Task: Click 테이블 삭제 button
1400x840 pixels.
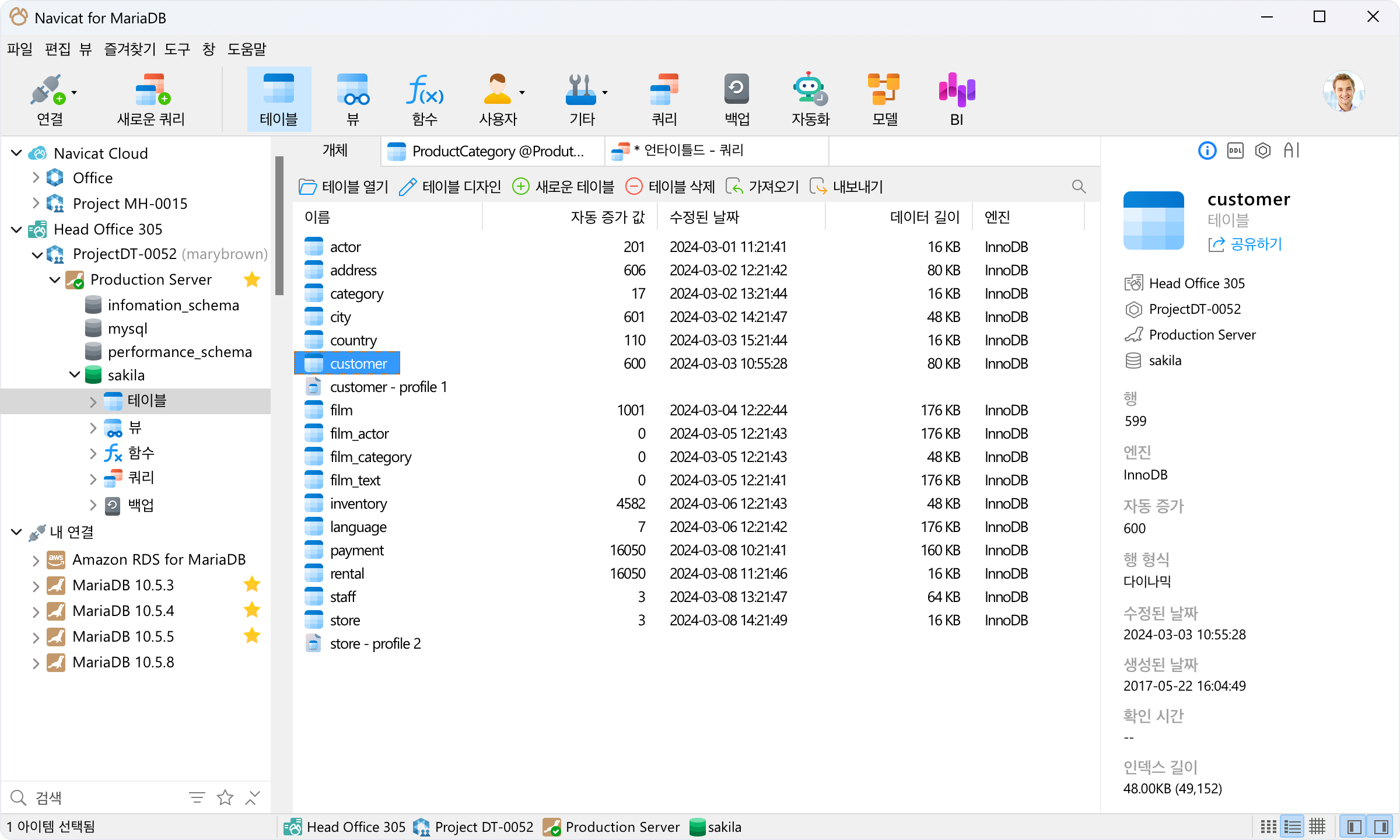Action: 670,187
